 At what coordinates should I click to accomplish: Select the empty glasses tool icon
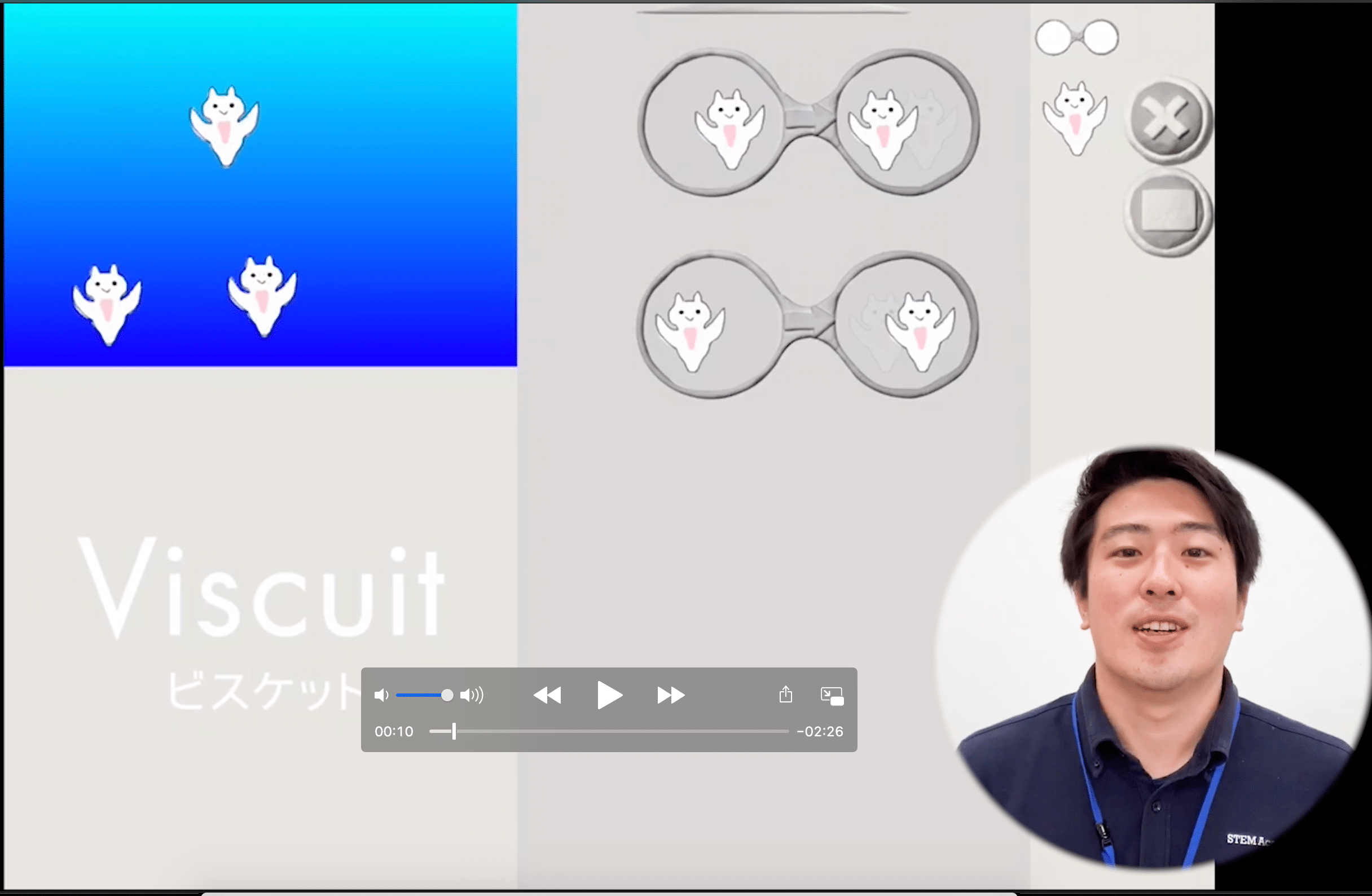1077,38
